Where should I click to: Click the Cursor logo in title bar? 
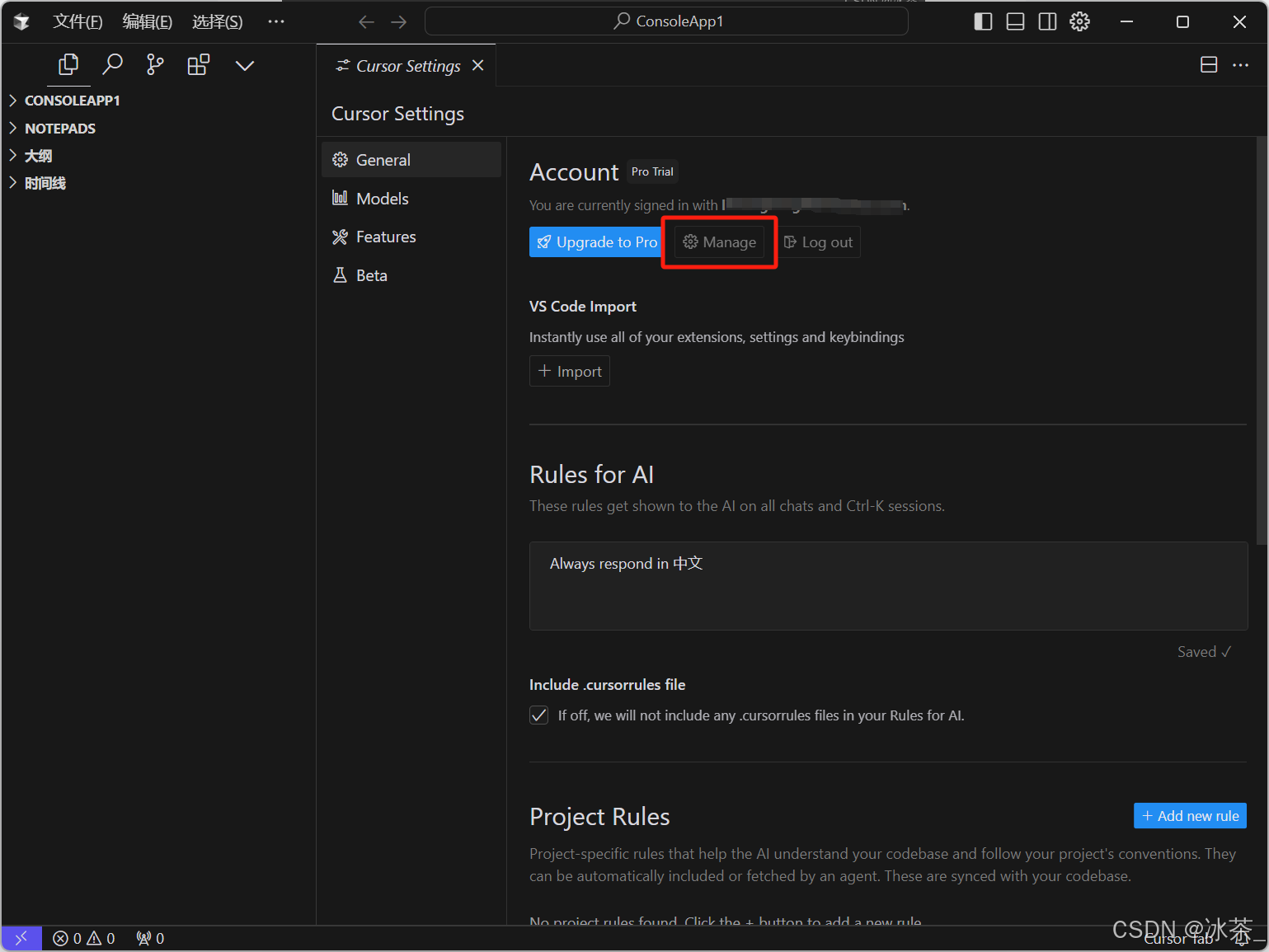point(21,22)
